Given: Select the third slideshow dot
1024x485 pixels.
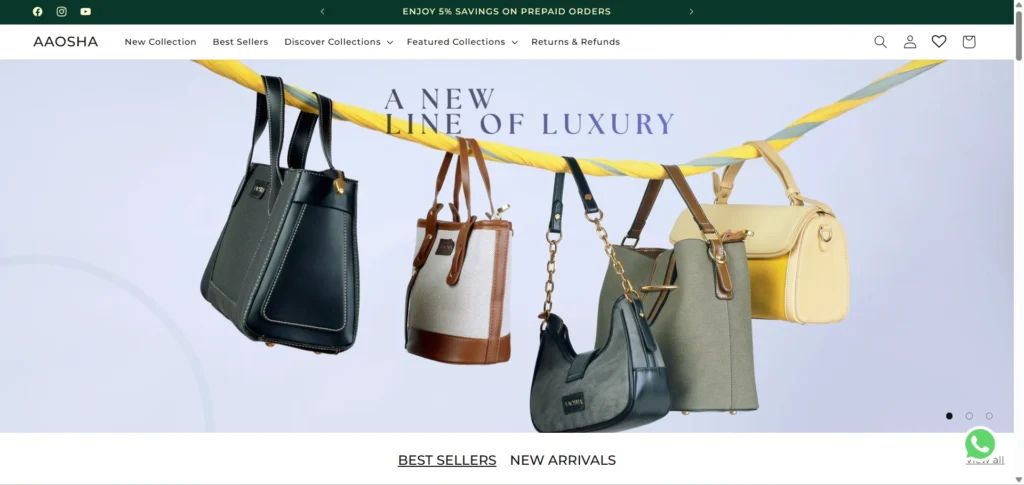Looking at the screenshot, I should click(x=989, y=416).
